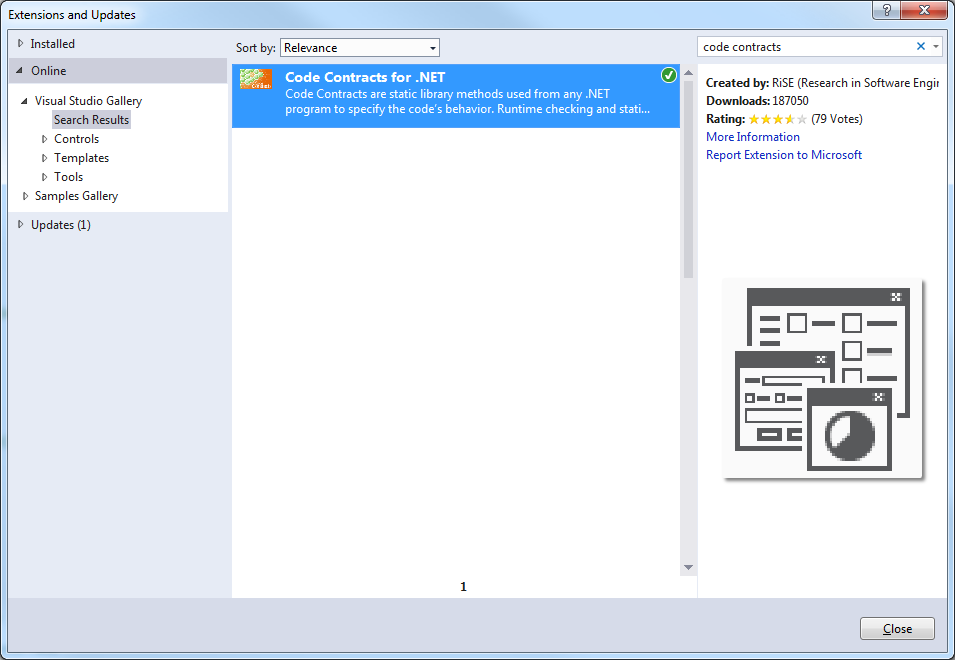
Task: Select the Tools tree item
Action: click(68, 177)
